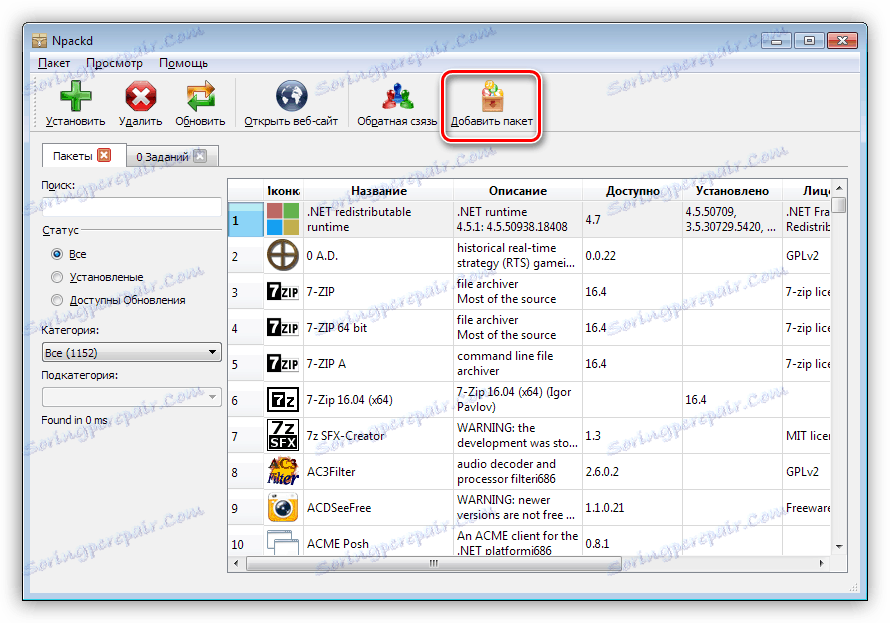
Task: Click the vertical scrollbar up arrow
Action: [839, 188]
